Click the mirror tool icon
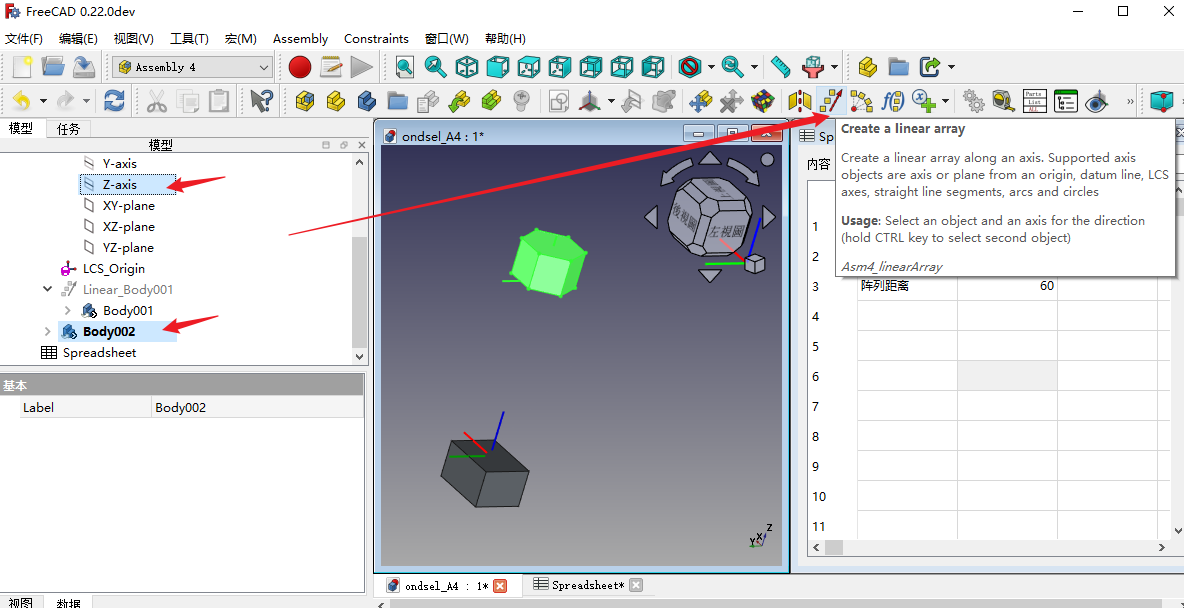This screenshot has height=608, width=1184. pyautogui.click(x=800, y=101)
